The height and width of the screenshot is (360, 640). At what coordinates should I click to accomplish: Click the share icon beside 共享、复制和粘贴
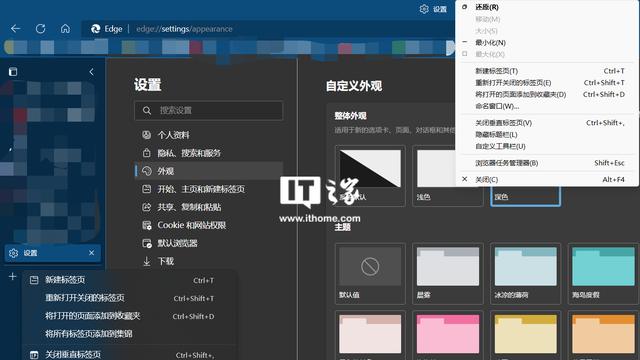click(147, 207)
